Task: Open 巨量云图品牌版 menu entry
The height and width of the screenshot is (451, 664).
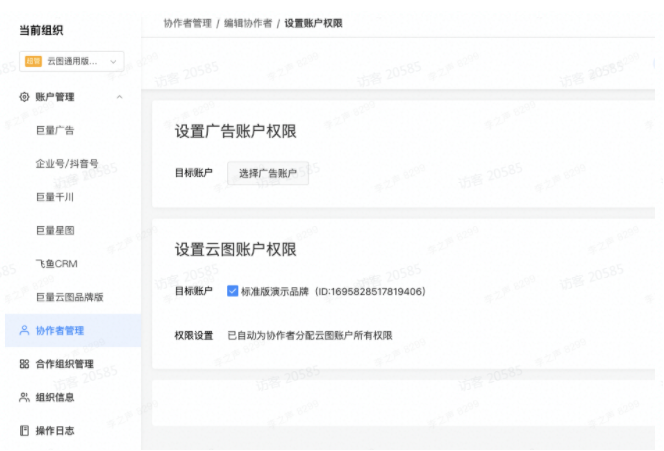Action: [69, 297]
